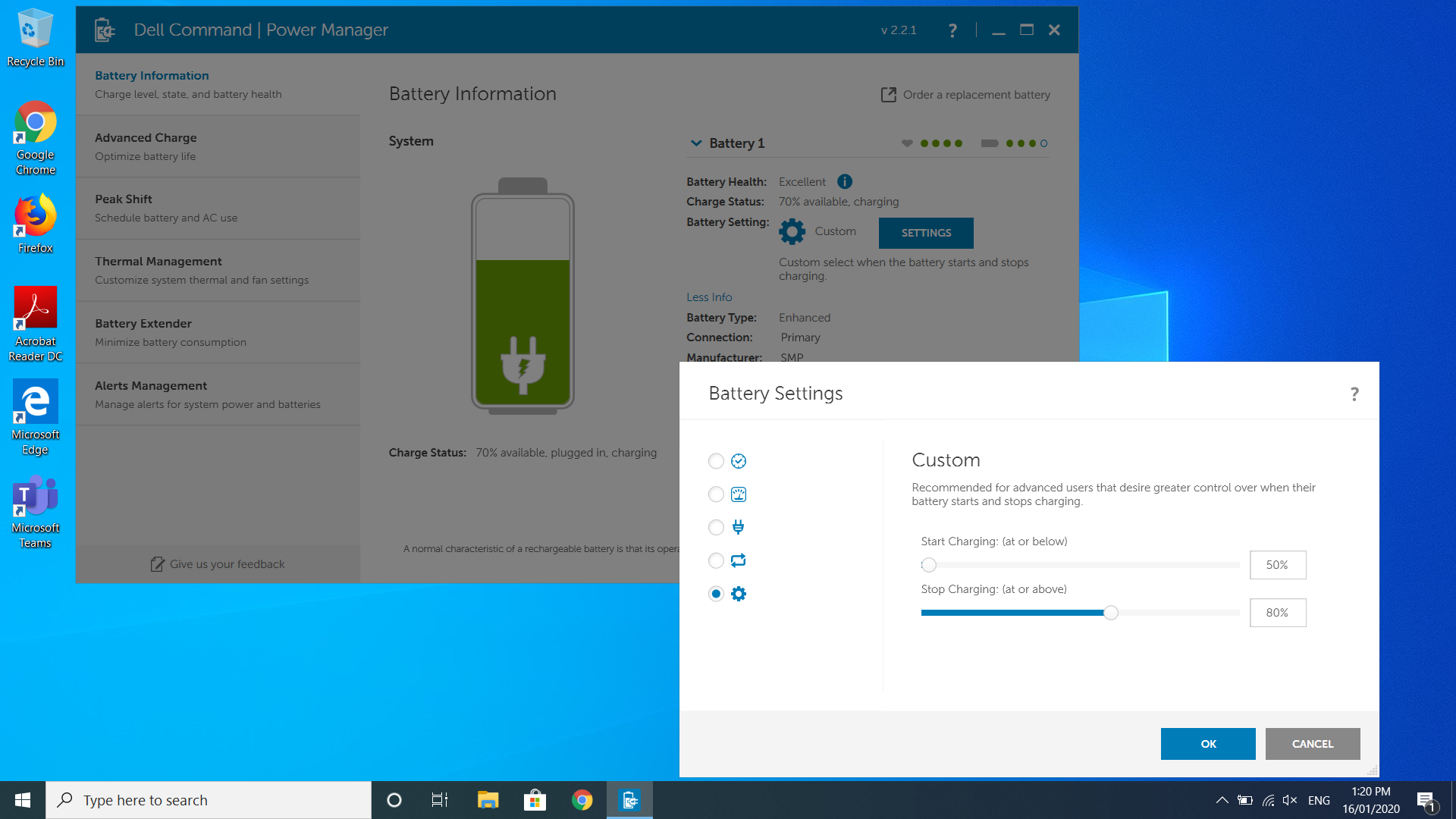This screenshot has width=1456, height=819.
Task: Switch to the Battery Extender tab
Action: click(218, 332)
